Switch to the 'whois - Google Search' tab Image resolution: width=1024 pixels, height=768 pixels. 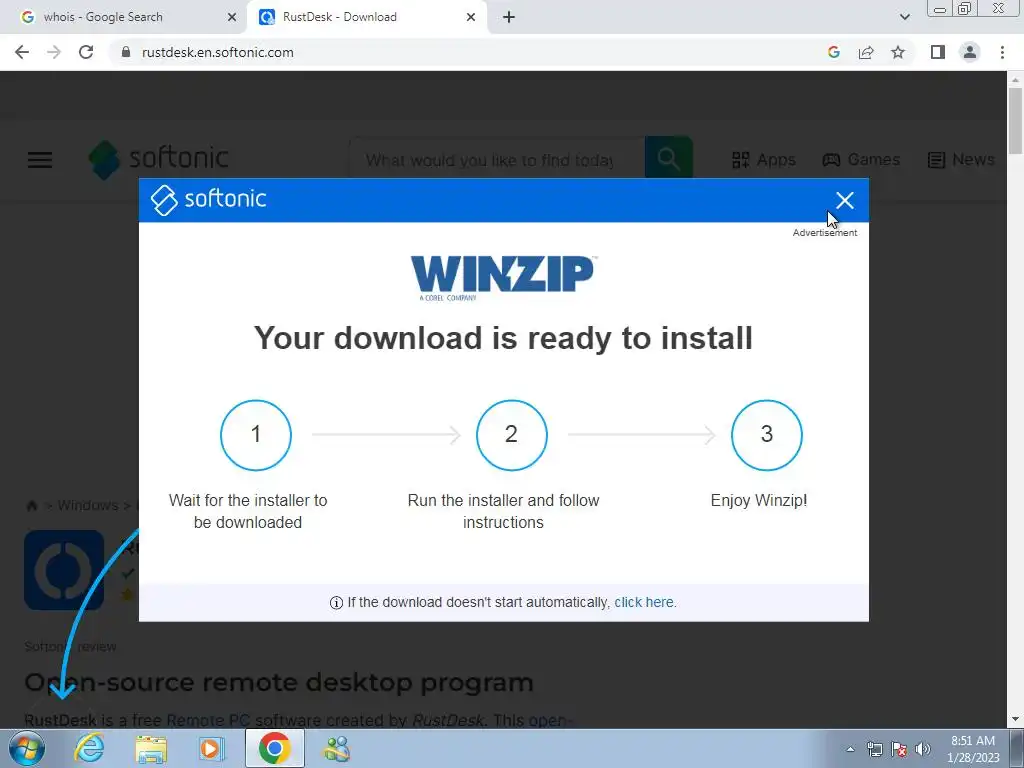tap(103, 17)
